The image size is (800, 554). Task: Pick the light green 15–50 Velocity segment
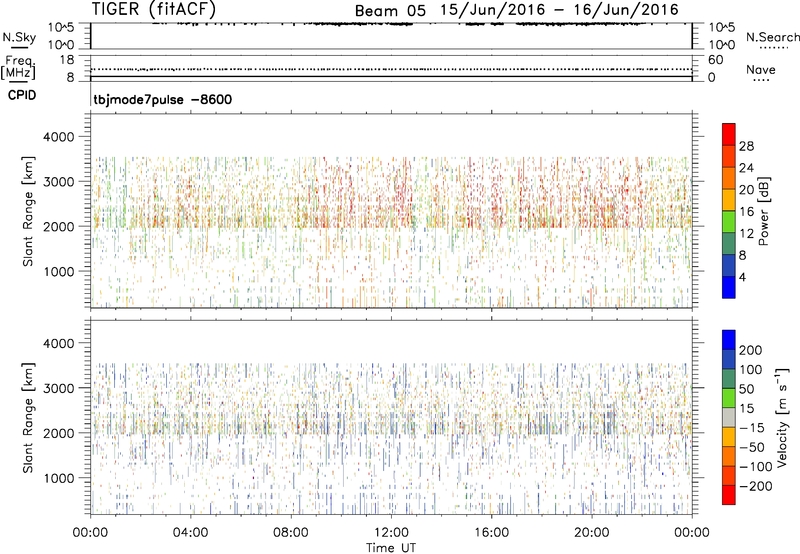tap(729, 398)
